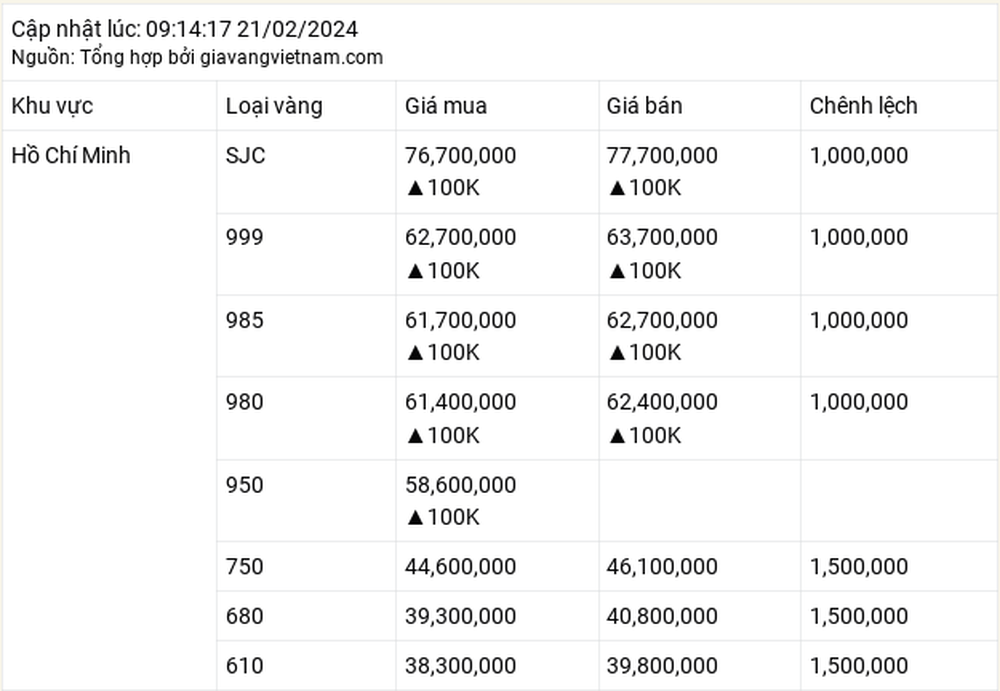Click the up-triangle under 76,700,000
Viewport: 1000px width, 691px height.
(415, 188)
